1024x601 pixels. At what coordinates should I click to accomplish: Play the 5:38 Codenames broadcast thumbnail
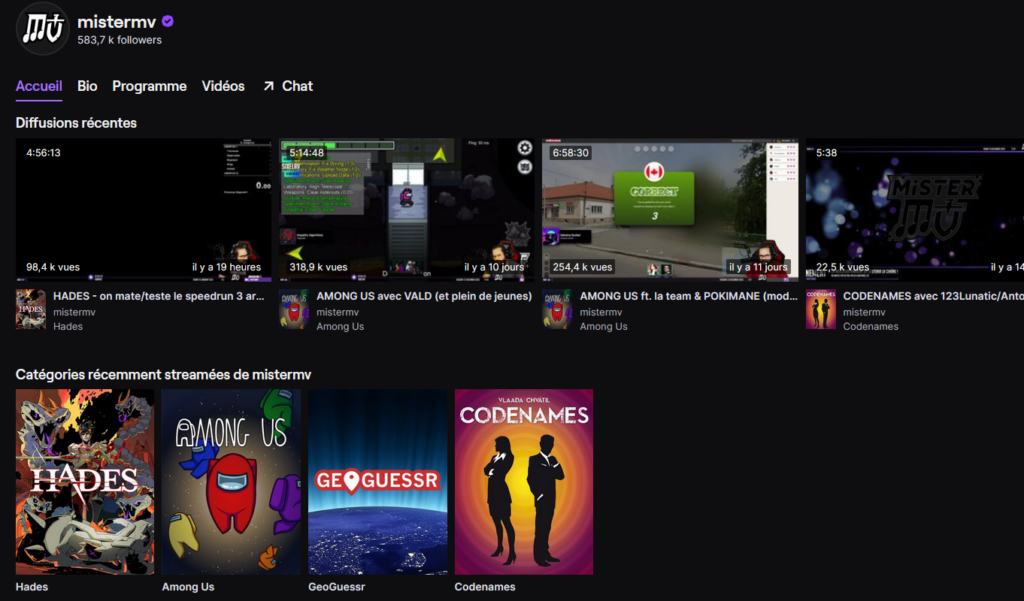[915, 210]
